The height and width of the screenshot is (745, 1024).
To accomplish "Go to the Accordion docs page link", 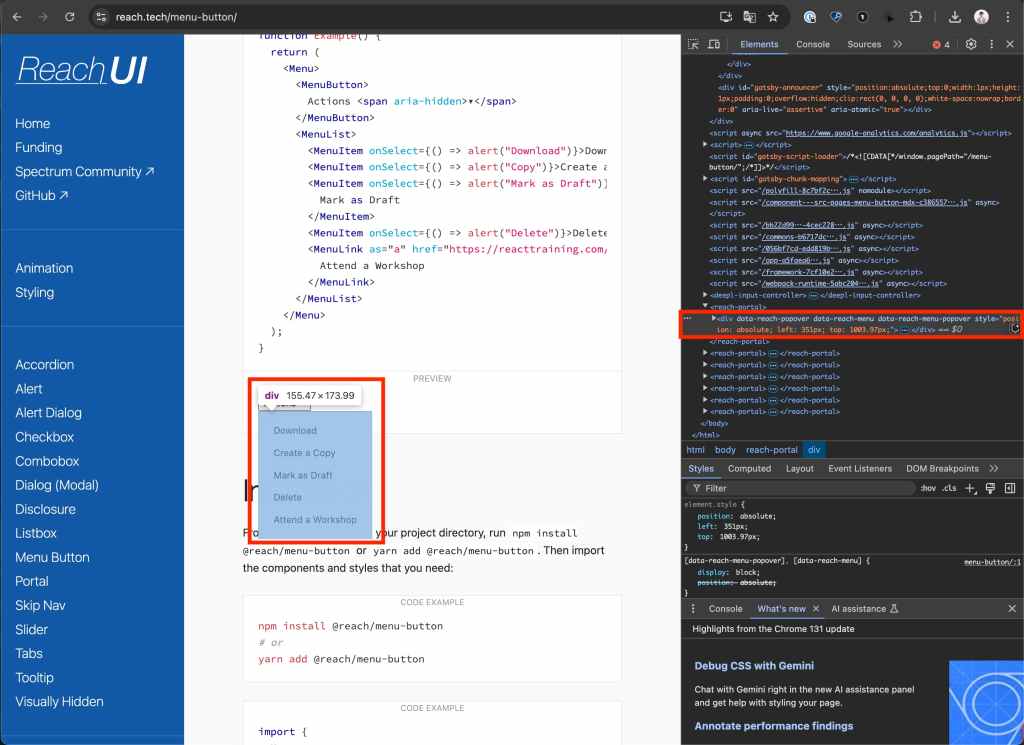I will point(44,364).
